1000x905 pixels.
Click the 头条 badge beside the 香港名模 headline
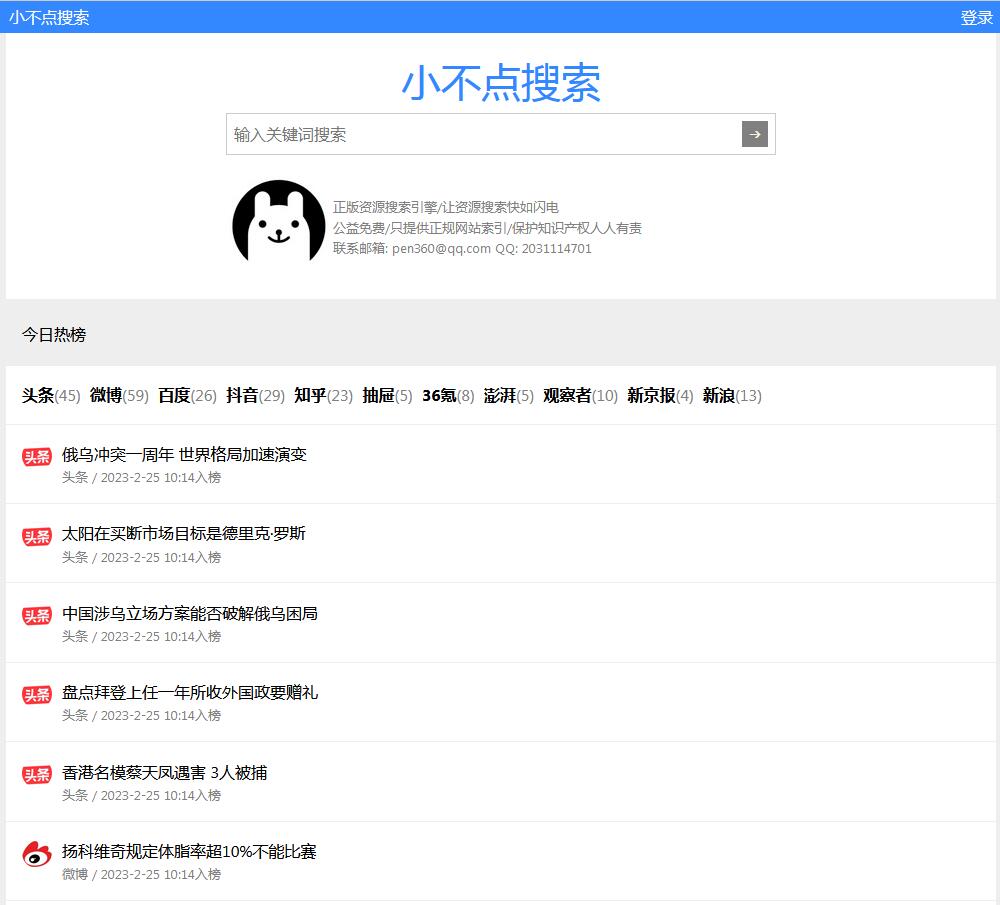pos(36,773)
